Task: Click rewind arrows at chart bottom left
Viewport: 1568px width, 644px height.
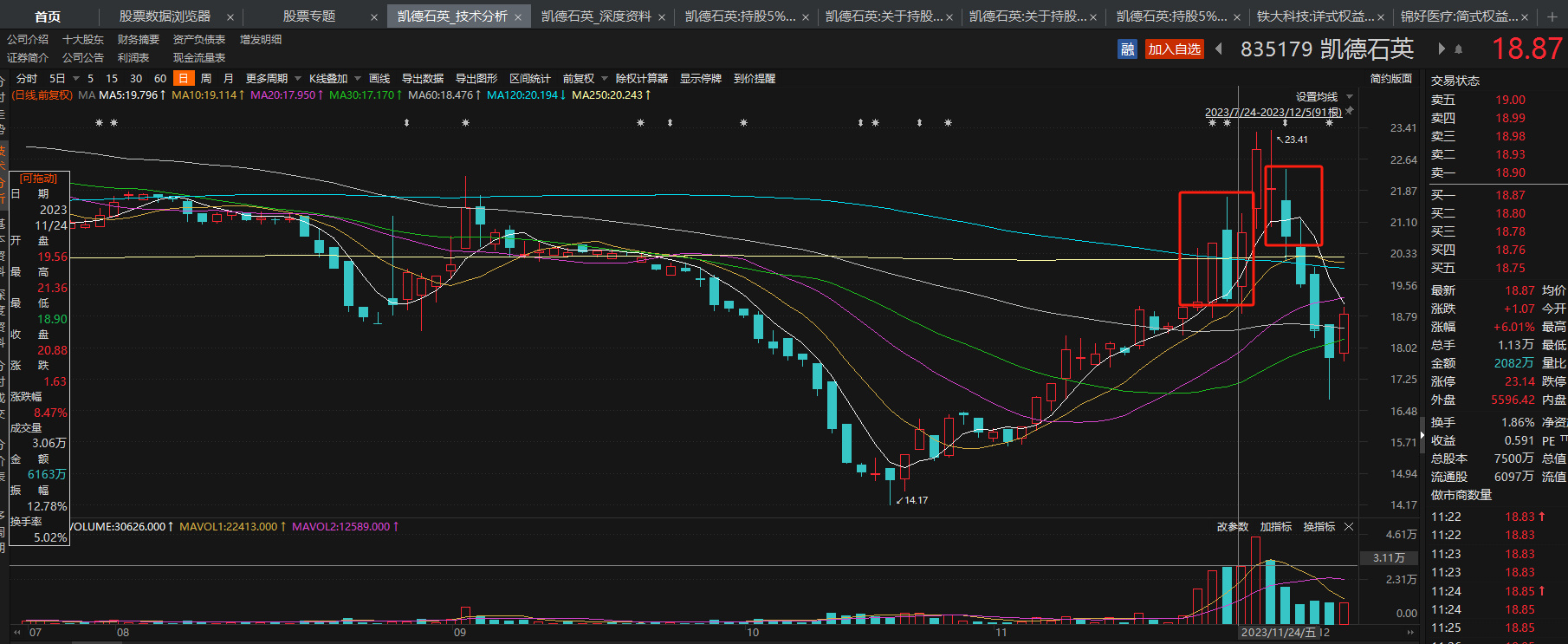Action: (x=16, y=633)
